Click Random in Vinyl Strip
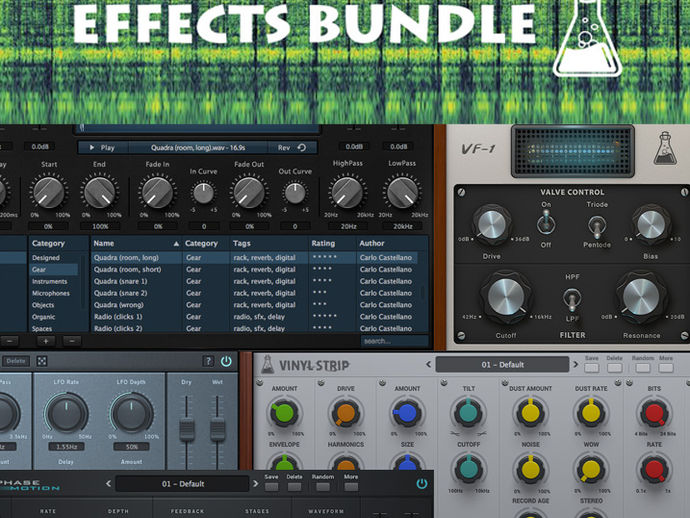 [x=642, y=367]
